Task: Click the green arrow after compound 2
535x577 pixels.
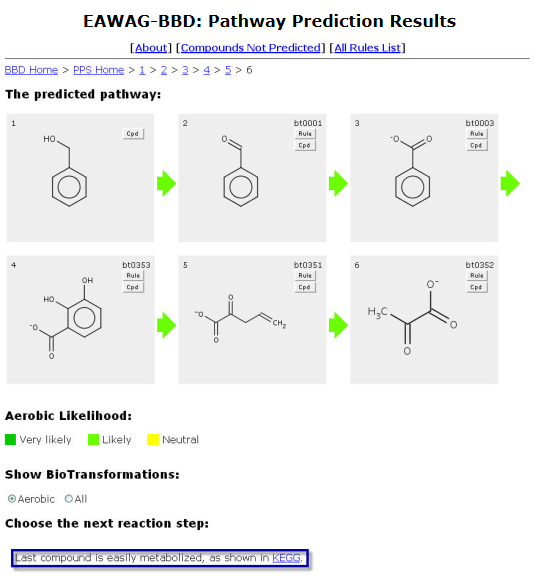Action: [338, 183]
